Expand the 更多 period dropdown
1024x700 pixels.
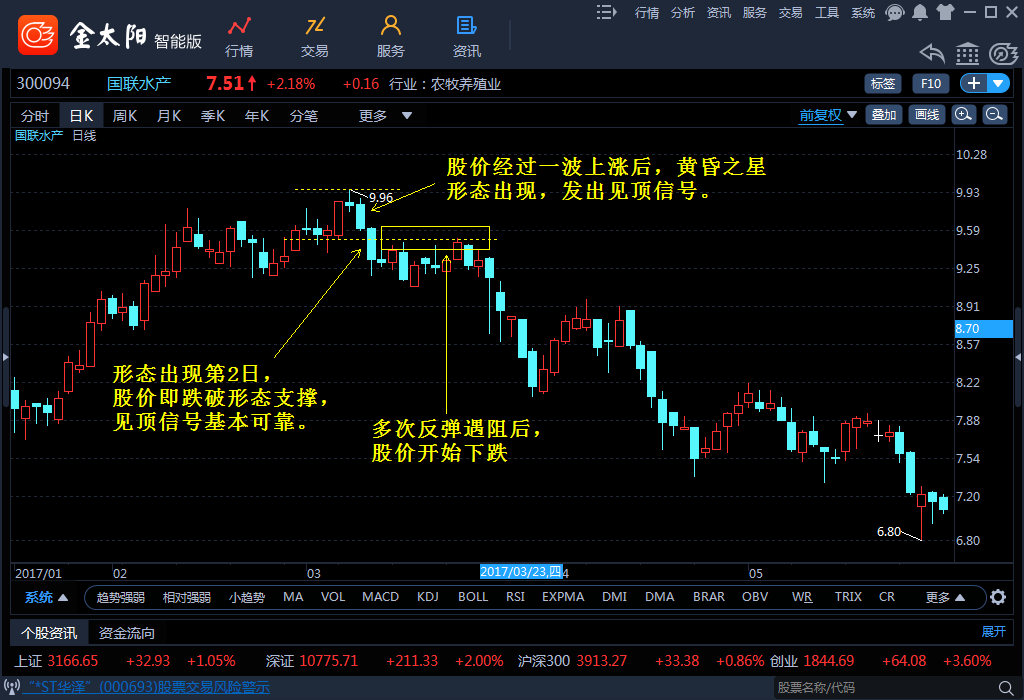385,116
